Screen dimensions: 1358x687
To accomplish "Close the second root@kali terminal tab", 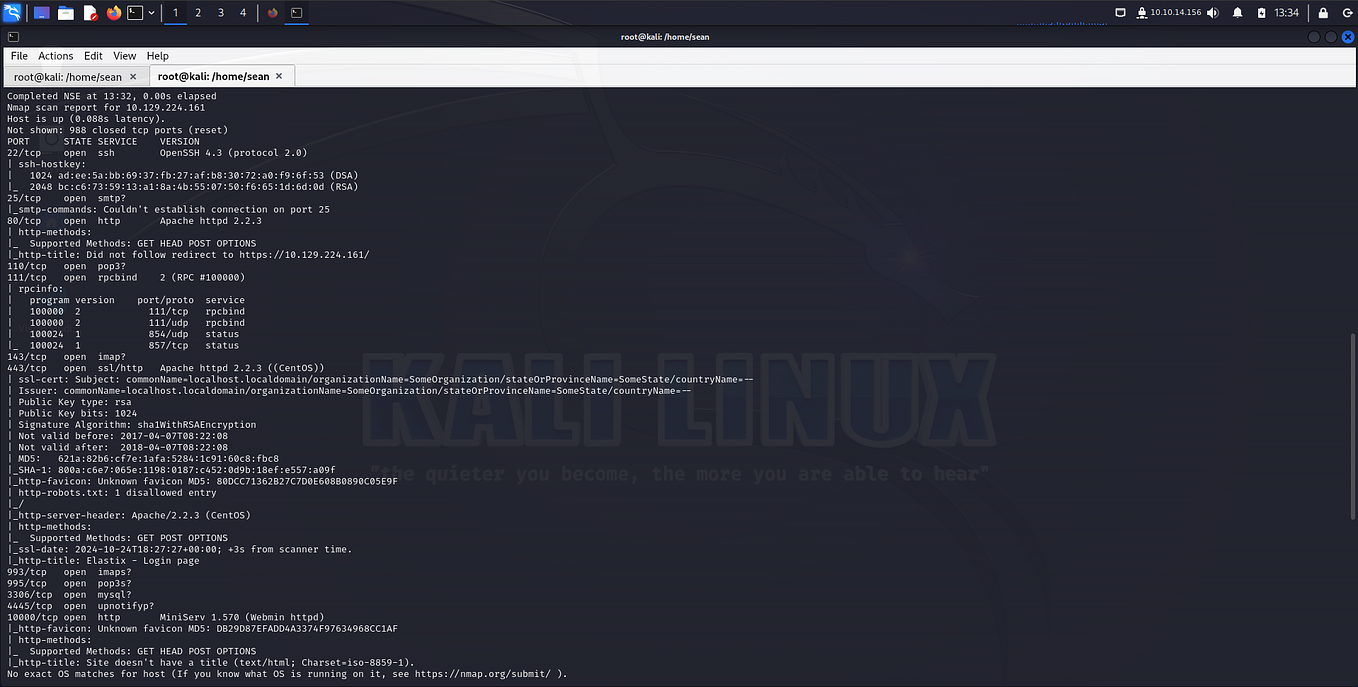I will click(x=279, y=75).
